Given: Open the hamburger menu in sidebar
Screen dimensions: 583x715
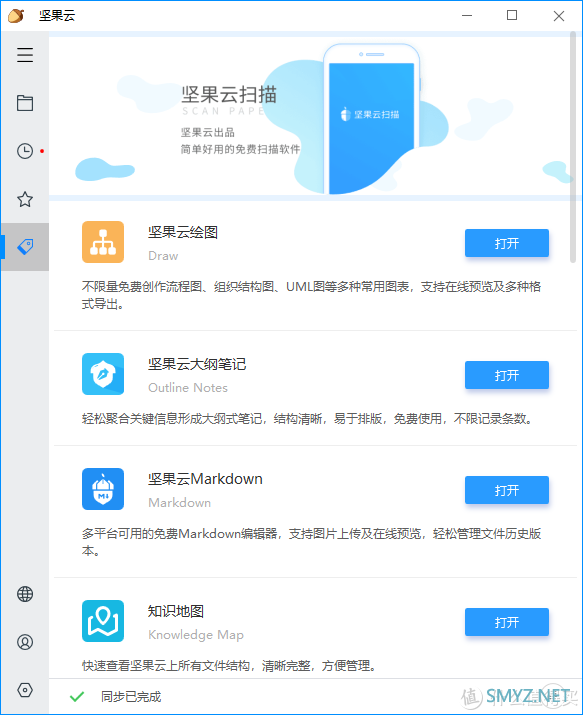Looking at the screenshot, I should point(25,55).
